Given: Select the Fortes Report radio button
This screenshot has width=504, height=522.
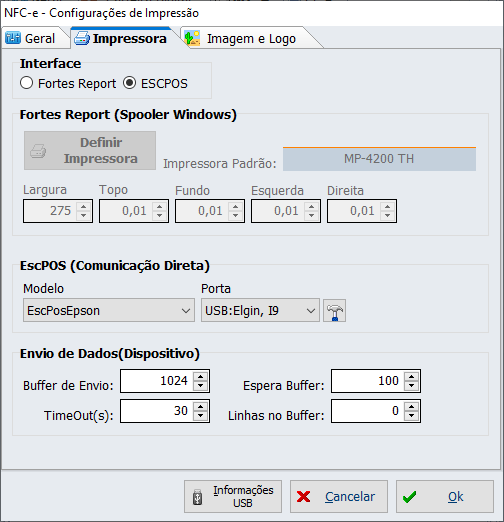Looking at the screenshot, I should pos(26,83).
